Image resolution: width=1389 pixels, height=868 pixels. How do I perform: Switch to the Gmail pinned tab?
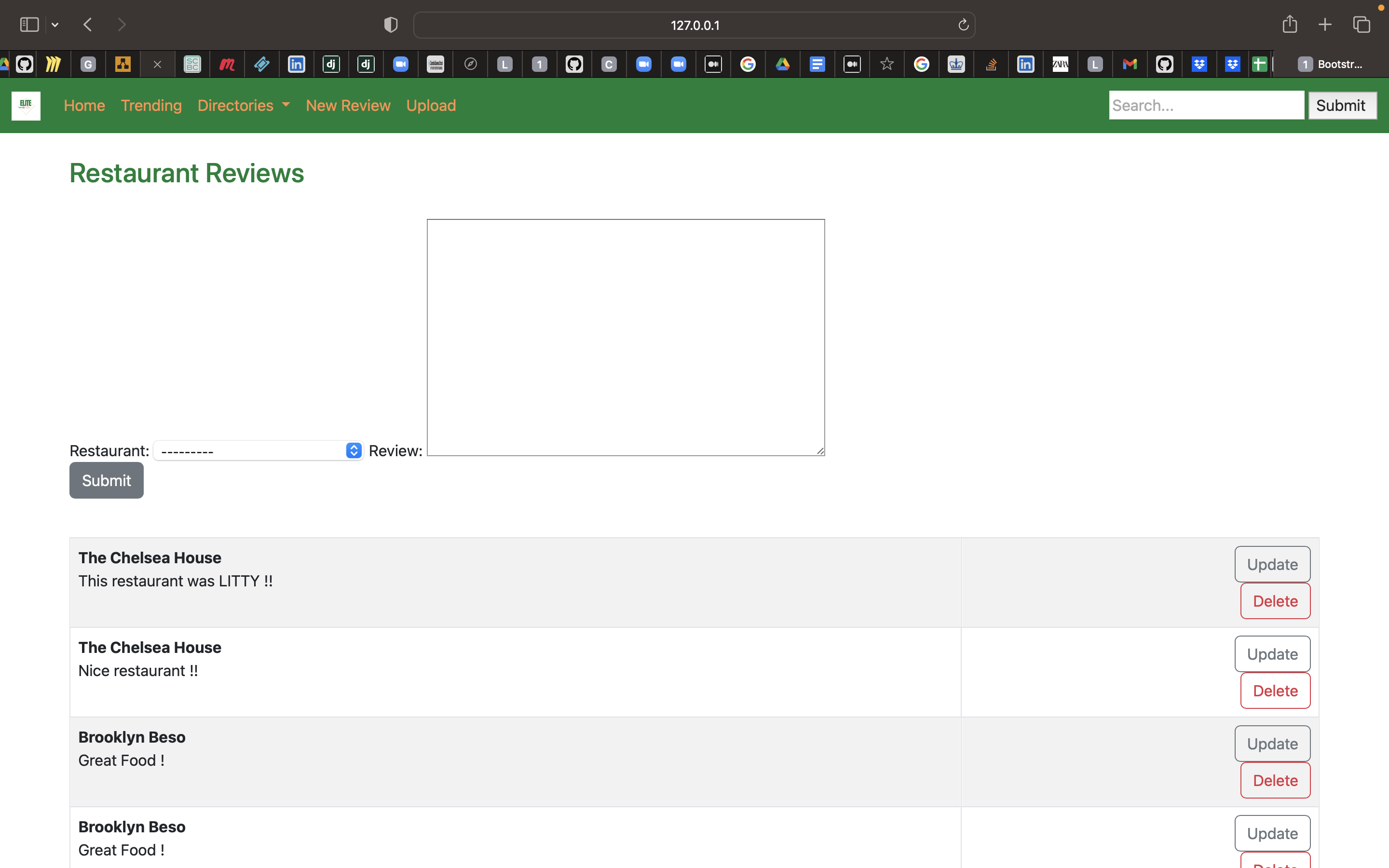point(1130,64)
